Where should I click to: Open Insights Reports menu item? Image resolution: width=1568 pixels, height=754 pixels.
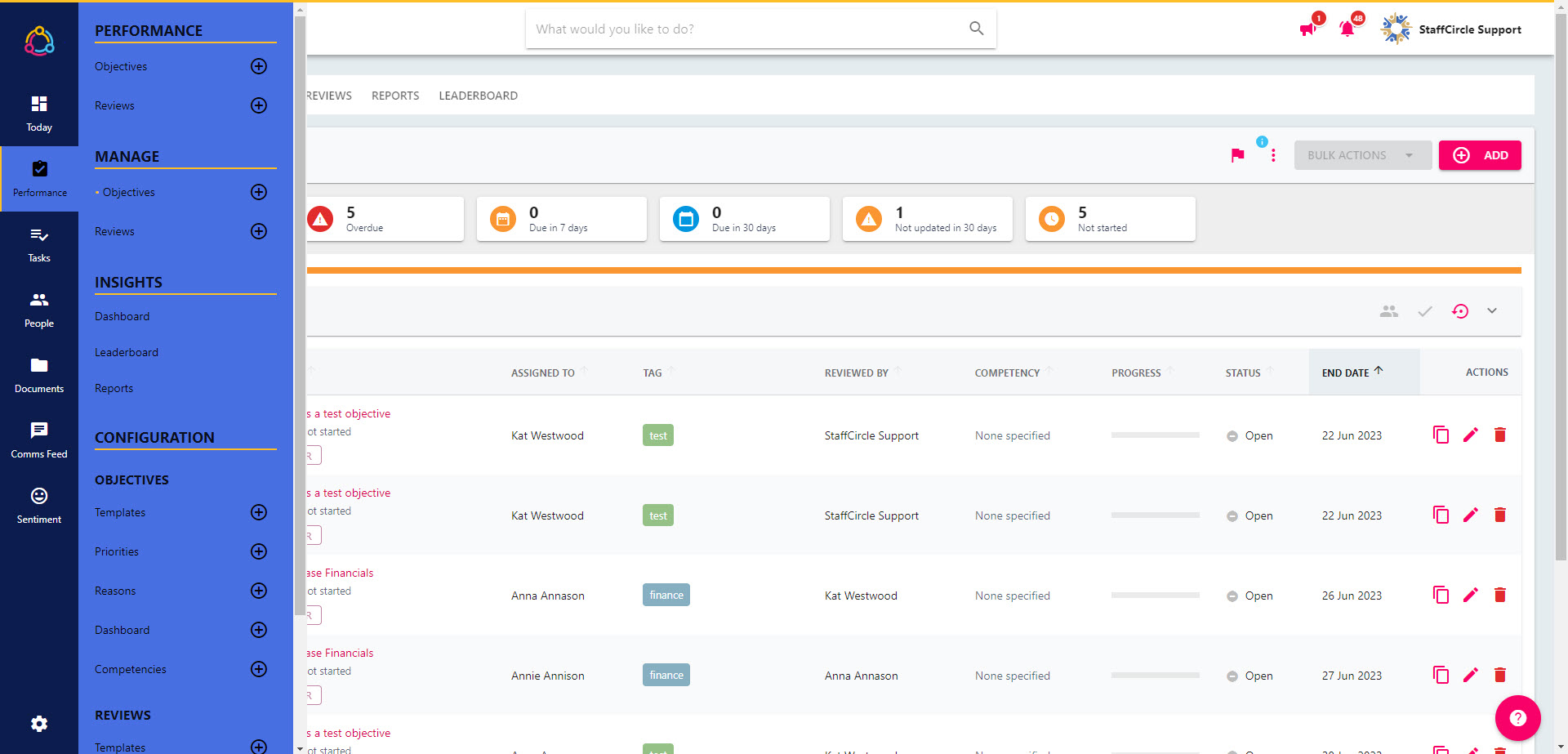[x=114, y=388]
